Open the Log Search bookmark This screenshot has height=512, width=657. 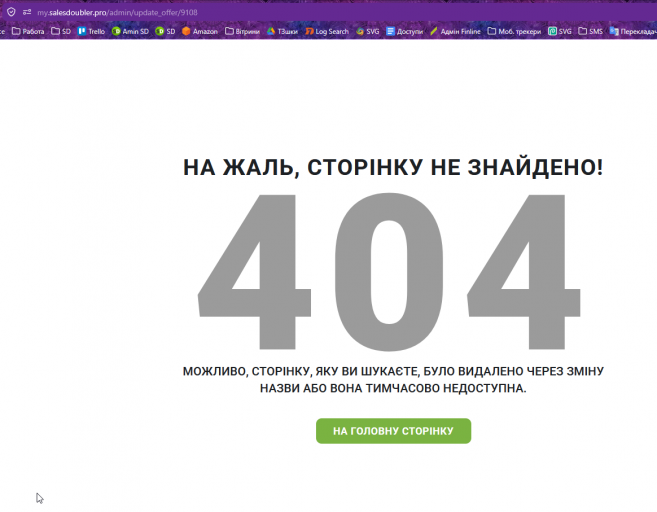coord(327,31)
